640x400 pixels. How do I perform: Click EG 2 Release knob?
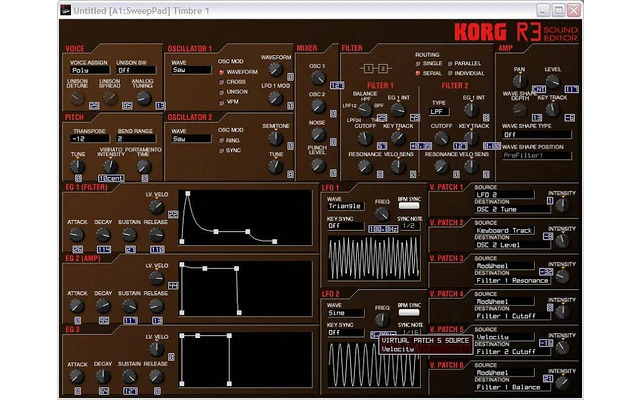156,306
